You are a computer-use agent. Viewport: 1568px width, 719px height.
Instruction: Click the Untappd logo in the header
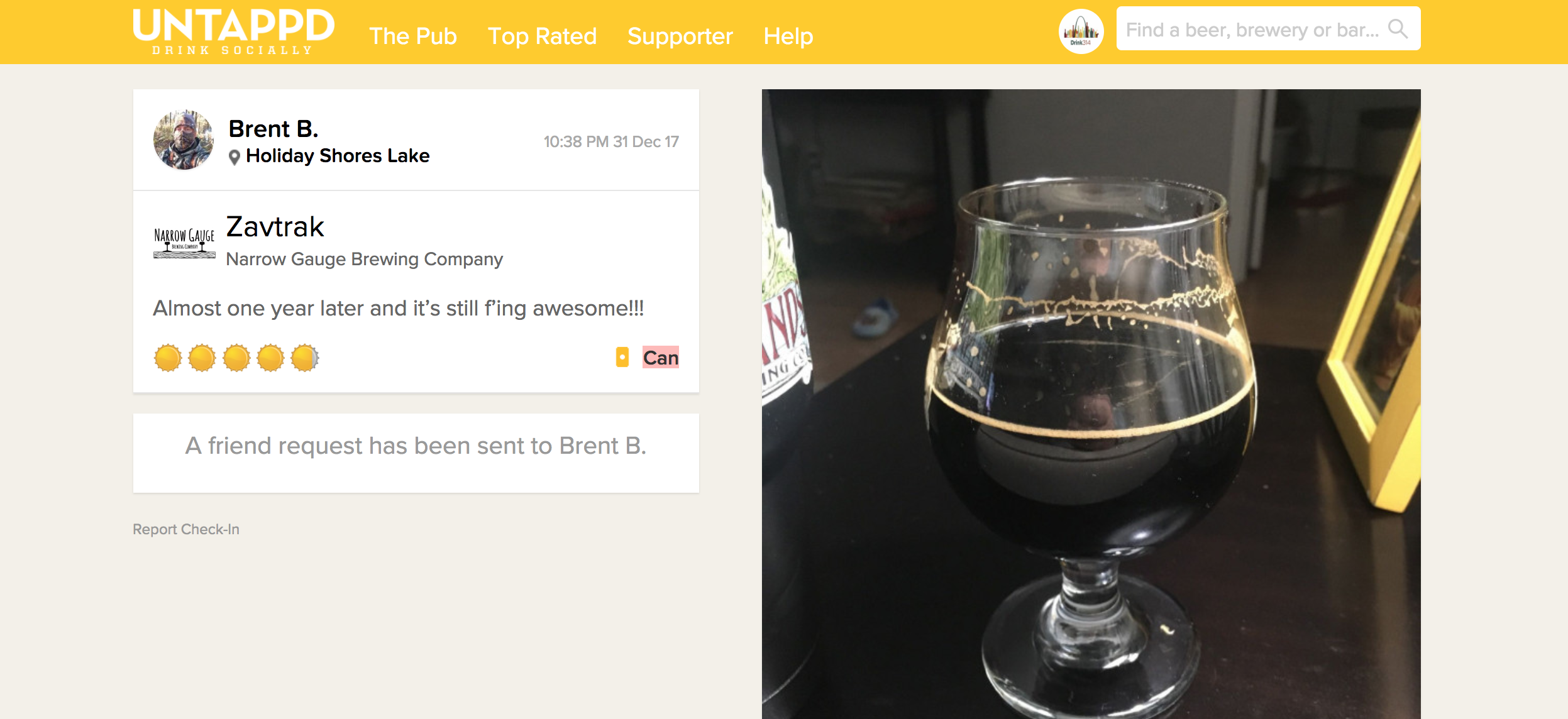click(x=233, y=31)
